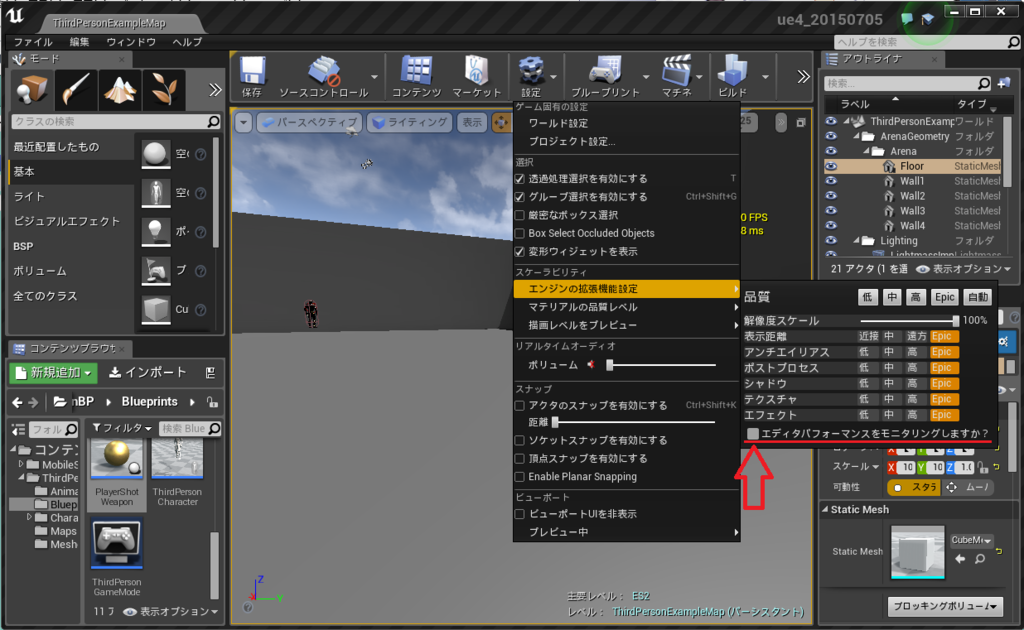Open 新規追加 dropdown button

(54, 373)
